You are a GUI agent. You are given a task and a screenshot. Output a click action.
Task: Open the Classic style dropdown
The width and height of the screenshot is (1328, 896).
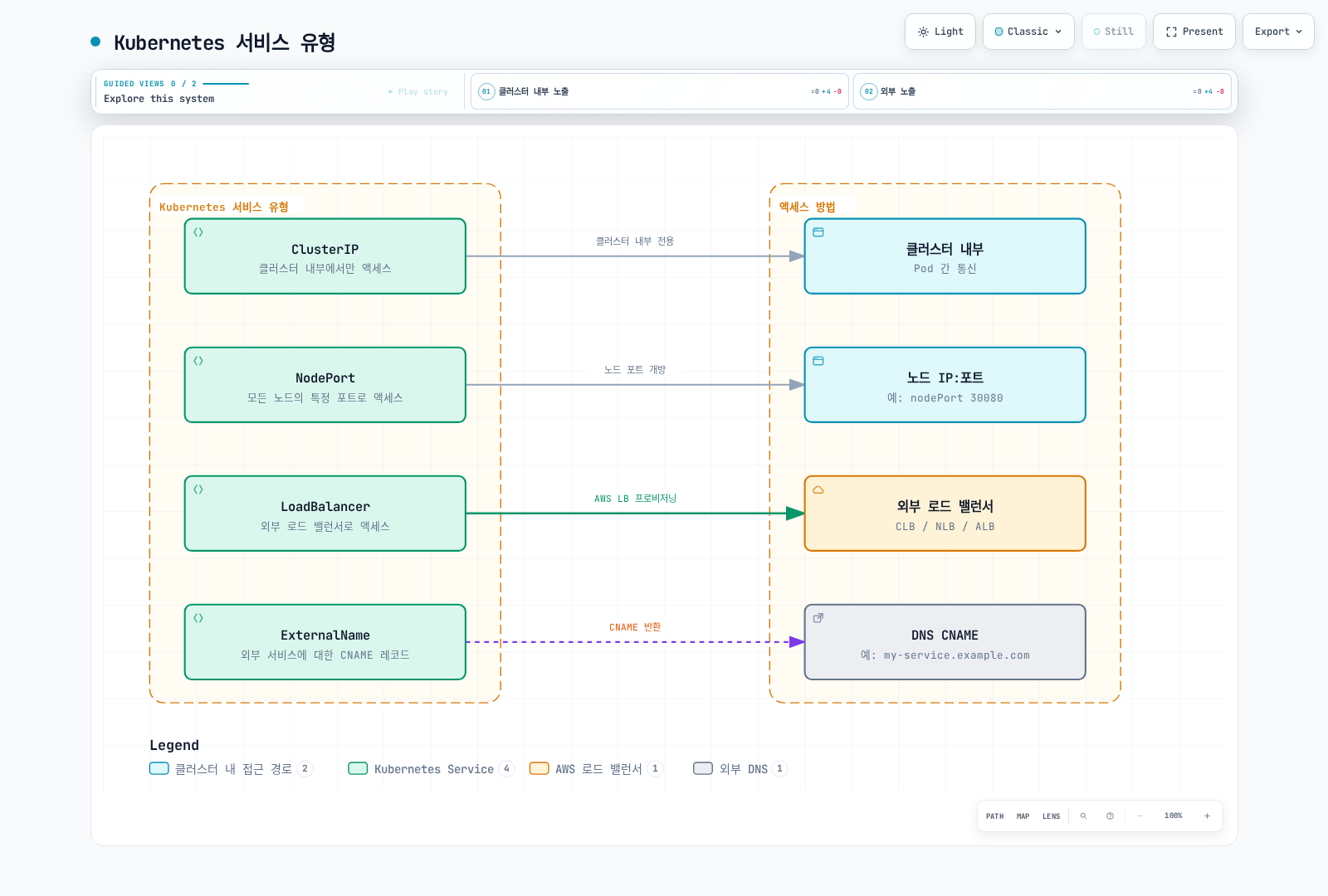coord(1028,32)
